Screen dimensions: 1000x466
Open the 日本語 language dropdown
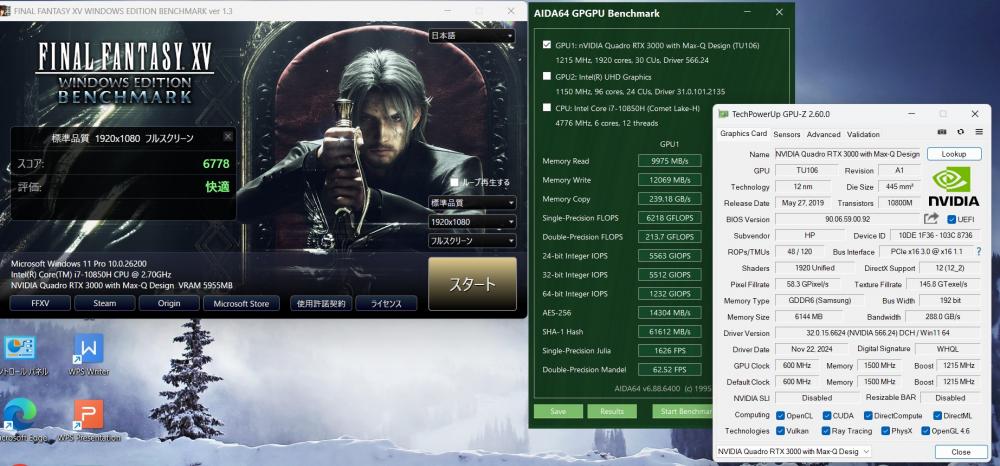[x=471, y=36]
